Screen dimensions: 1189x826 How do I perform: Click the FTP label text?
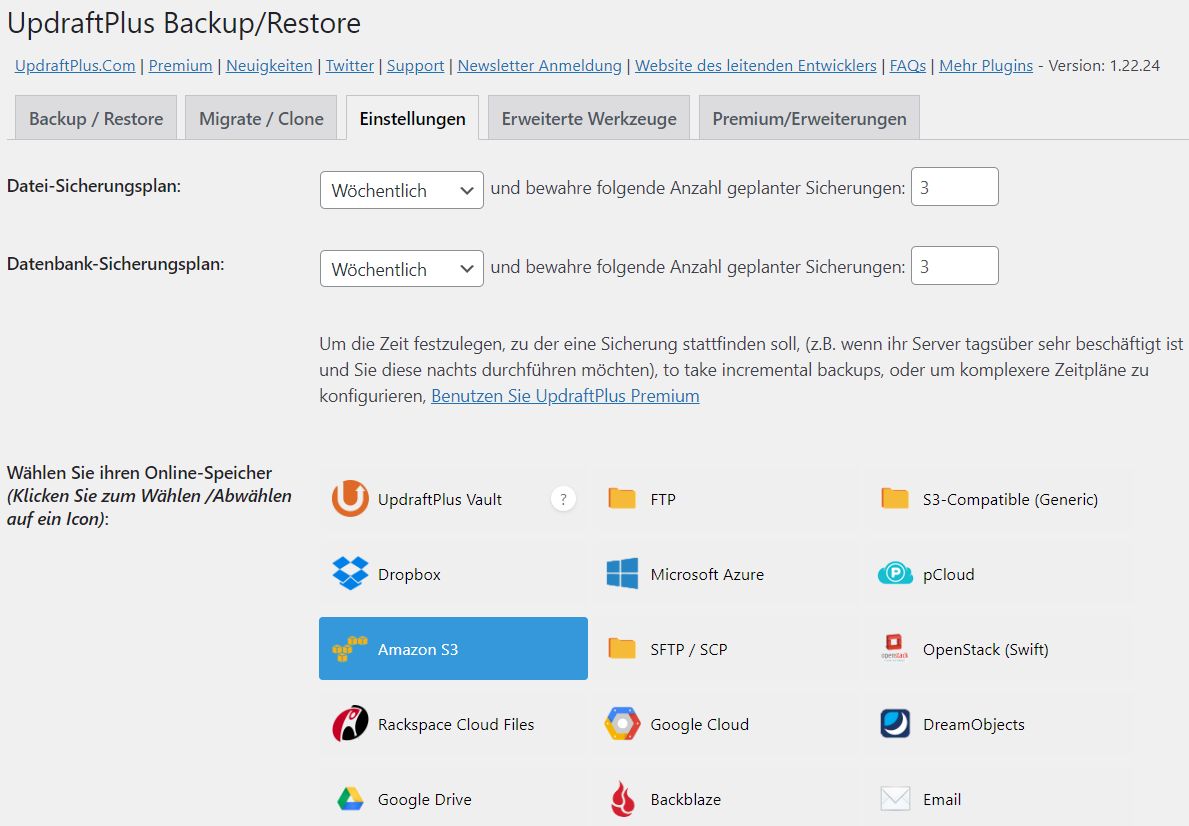pyautogui.click(x=663, y=499)
